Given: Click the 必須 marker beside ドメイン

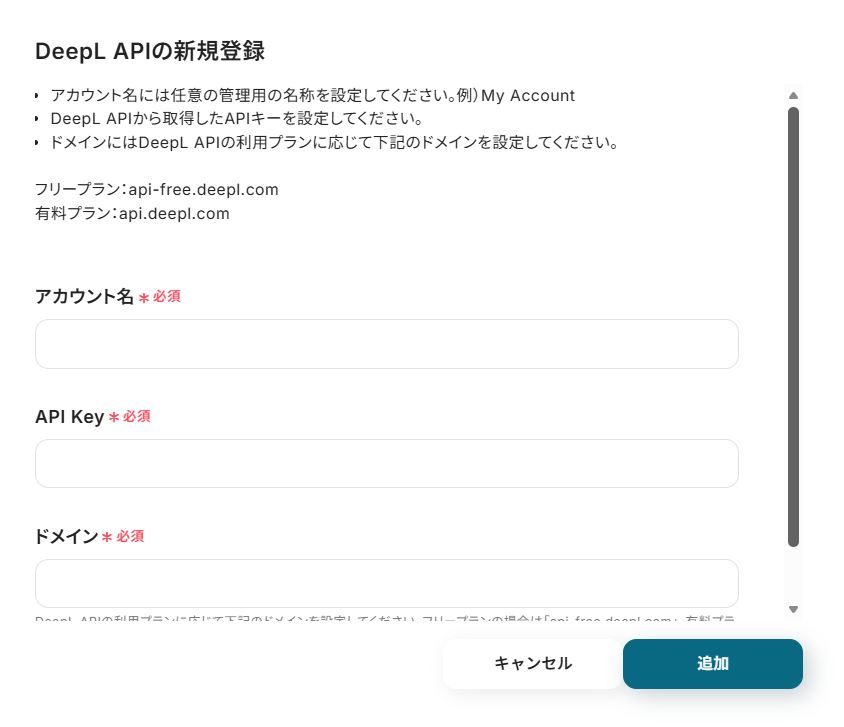Looking at the screenshot, I should pyautogui.click(x=130, y=537).
